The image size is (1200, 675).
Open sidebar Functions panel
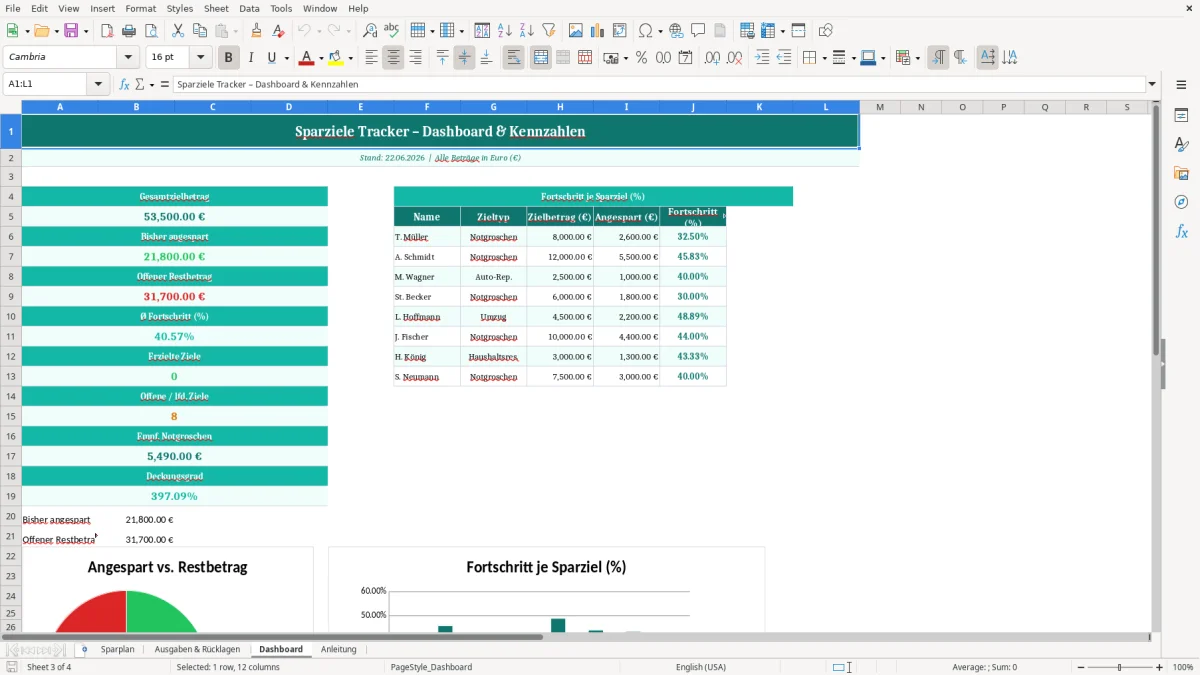click(1181, 231)
